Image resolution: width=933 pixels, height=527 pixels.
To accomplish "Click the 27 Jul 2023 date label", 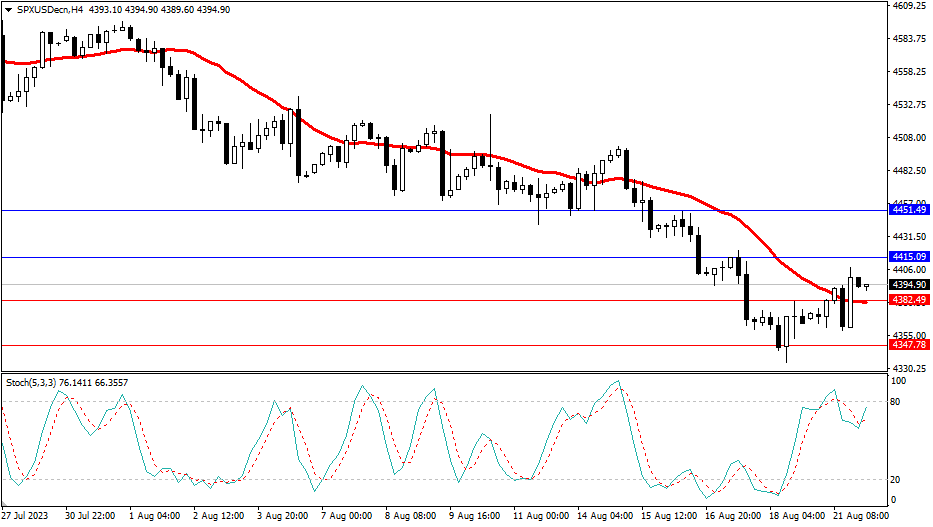I will 26,517.
